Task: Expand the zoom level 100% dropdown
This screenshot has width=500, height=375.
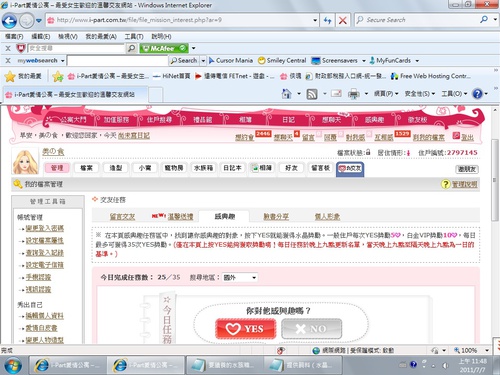Action: (x=487, y=350)
